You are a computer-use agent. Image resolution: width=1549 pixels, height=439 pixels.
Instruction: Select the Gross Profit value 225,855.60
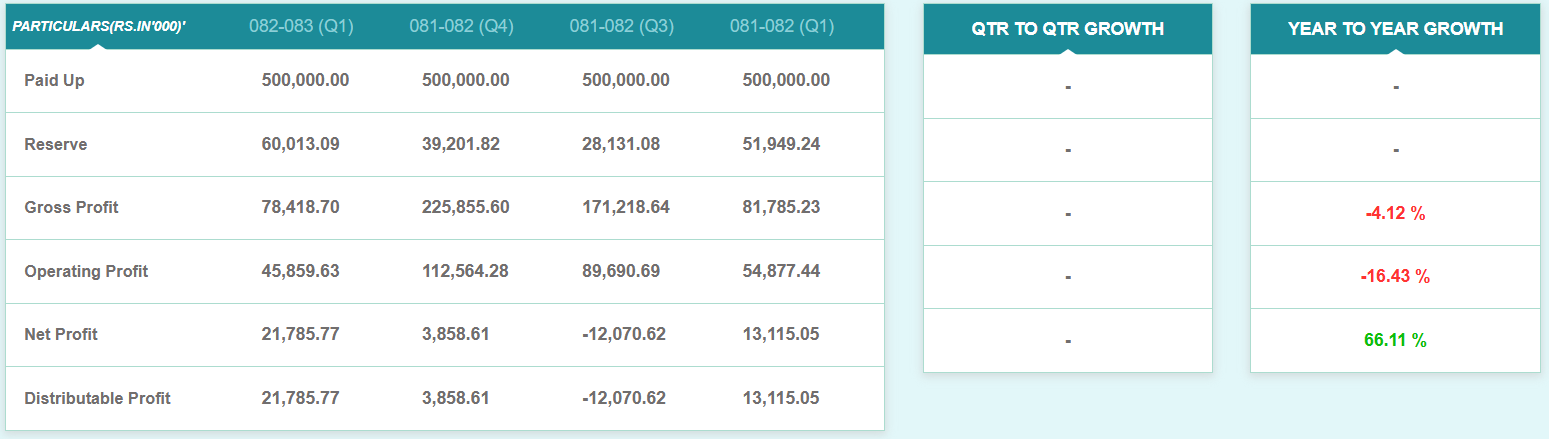[466, 208]
